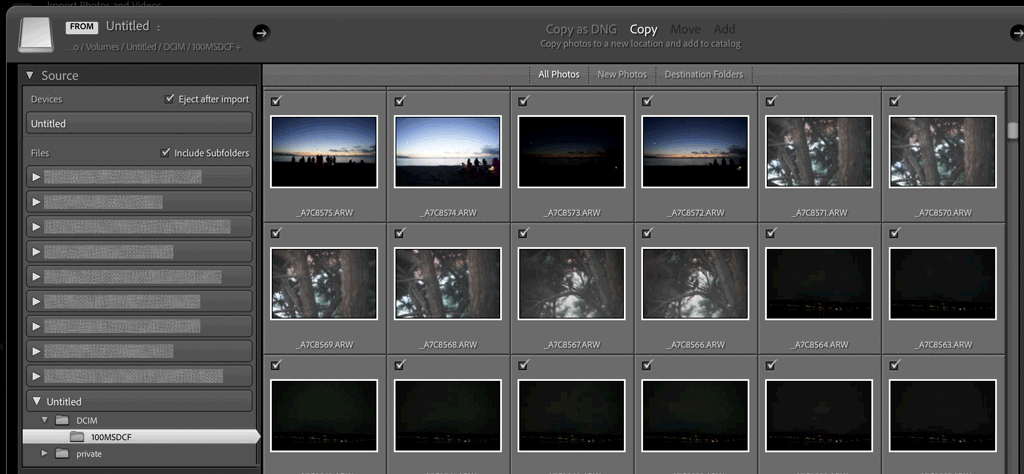Select the _A7C8575.ARW thumbnail
Image resolution: width=1024 pixels, height=474 pixels.
pos(324,152)
